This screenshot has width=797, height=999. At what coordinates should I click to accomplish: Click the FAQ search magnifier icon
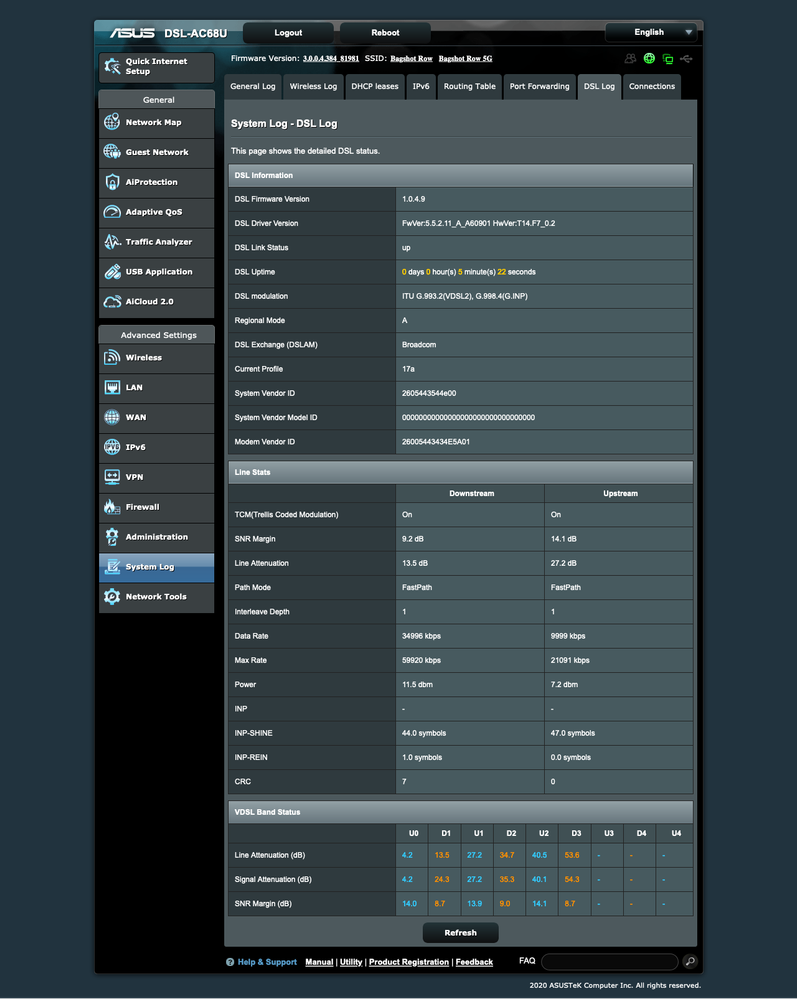point(689,961)
